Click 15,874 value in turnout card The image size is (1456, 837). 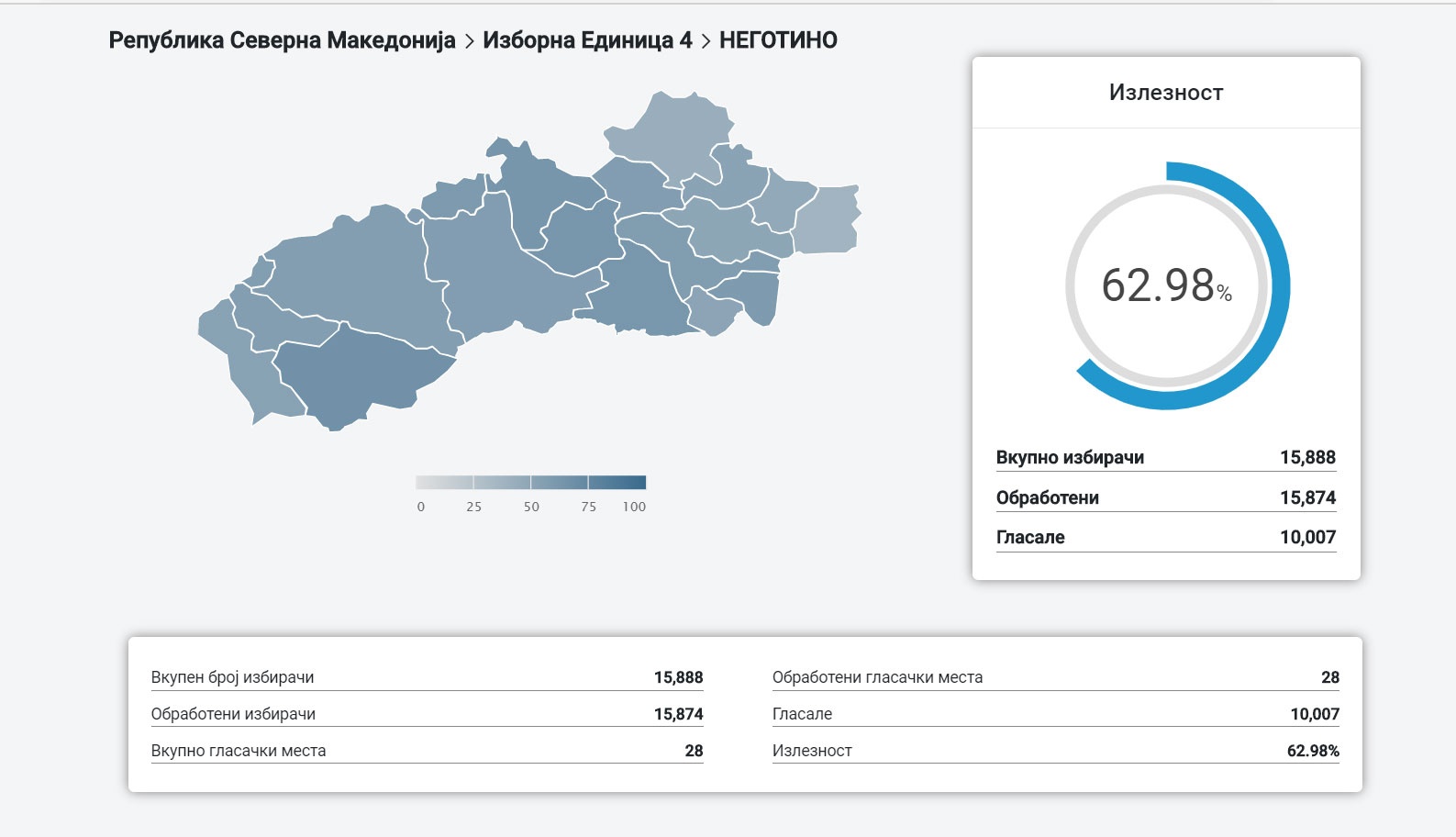tap(1307, 497)
